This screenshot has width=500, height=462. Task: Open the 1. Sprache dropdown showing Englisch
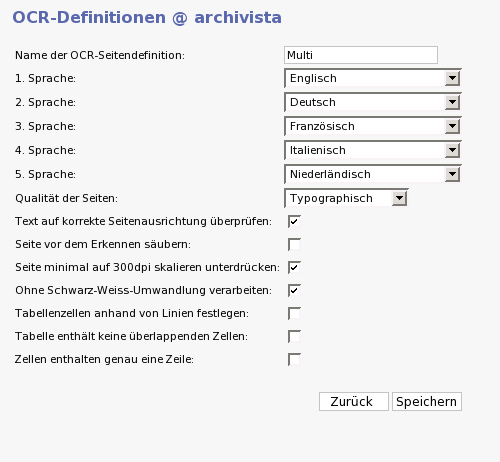pos(373,78)
